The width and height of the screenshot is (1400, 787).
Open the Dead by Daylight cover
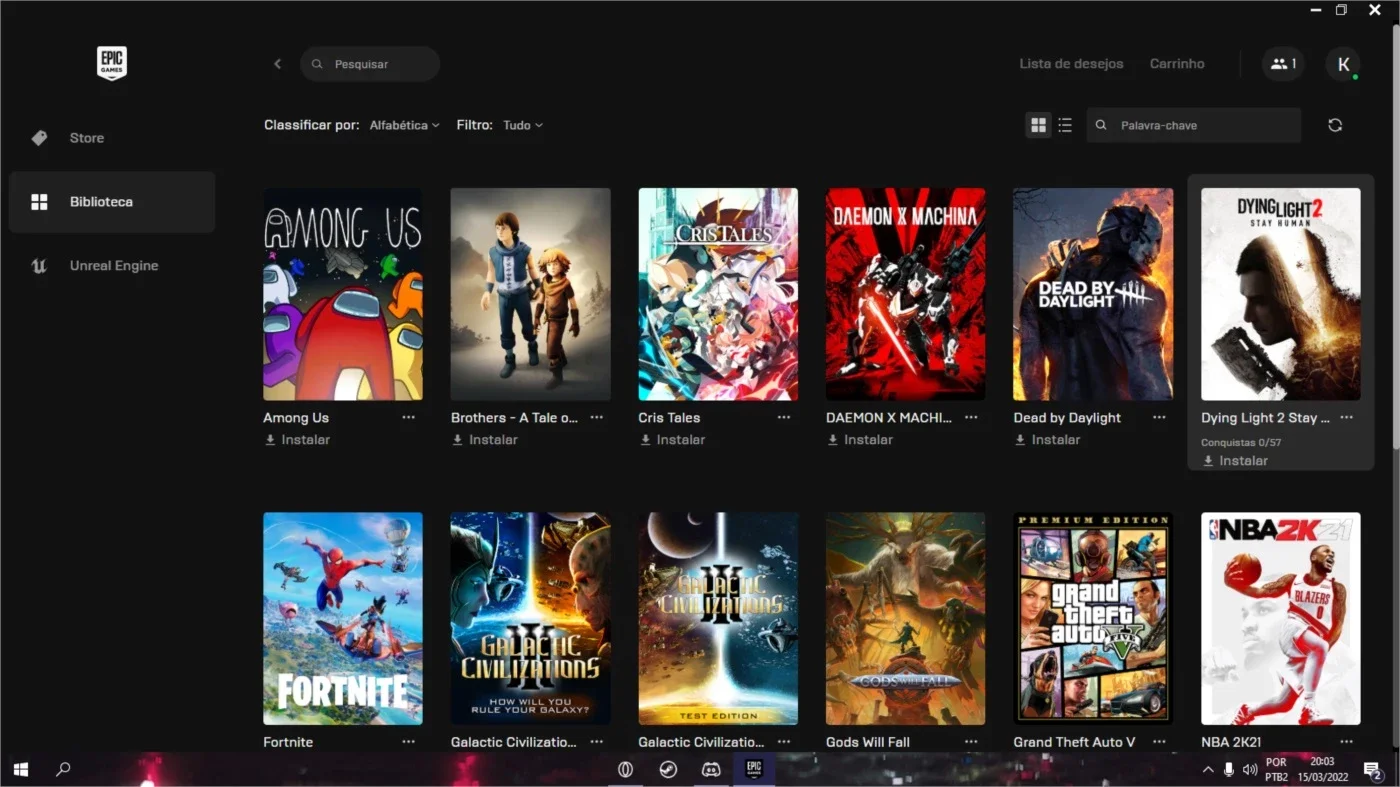pos(1093,294)
